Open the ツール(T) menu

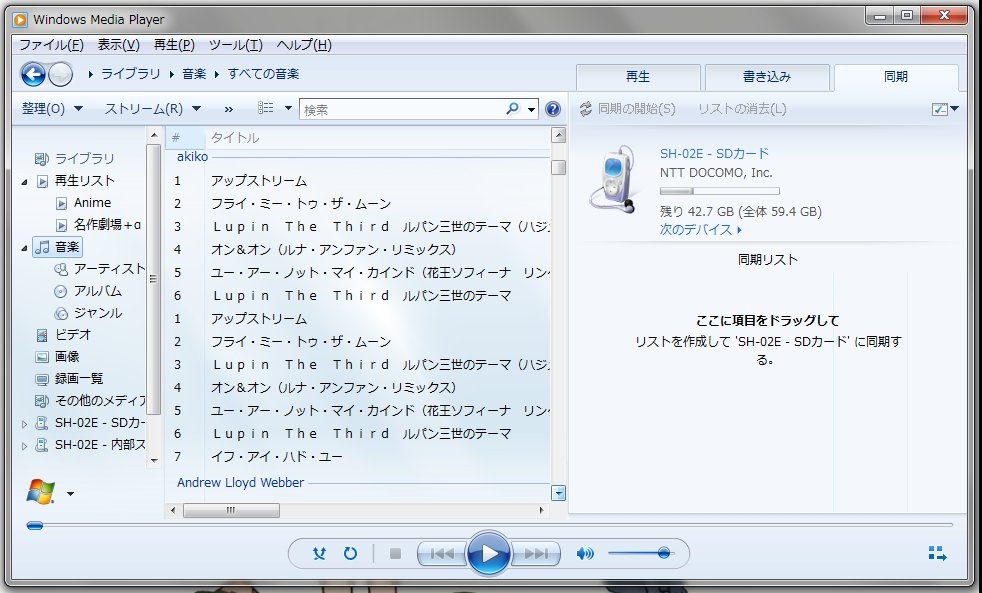coord(235,45)
